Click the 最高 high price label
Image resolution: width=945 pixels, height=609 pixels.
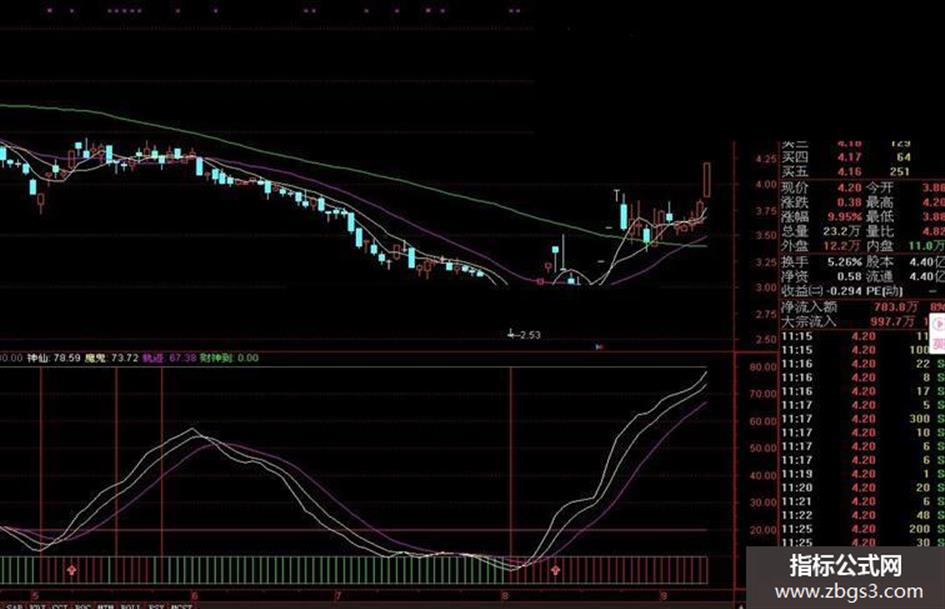click(879, 203)
